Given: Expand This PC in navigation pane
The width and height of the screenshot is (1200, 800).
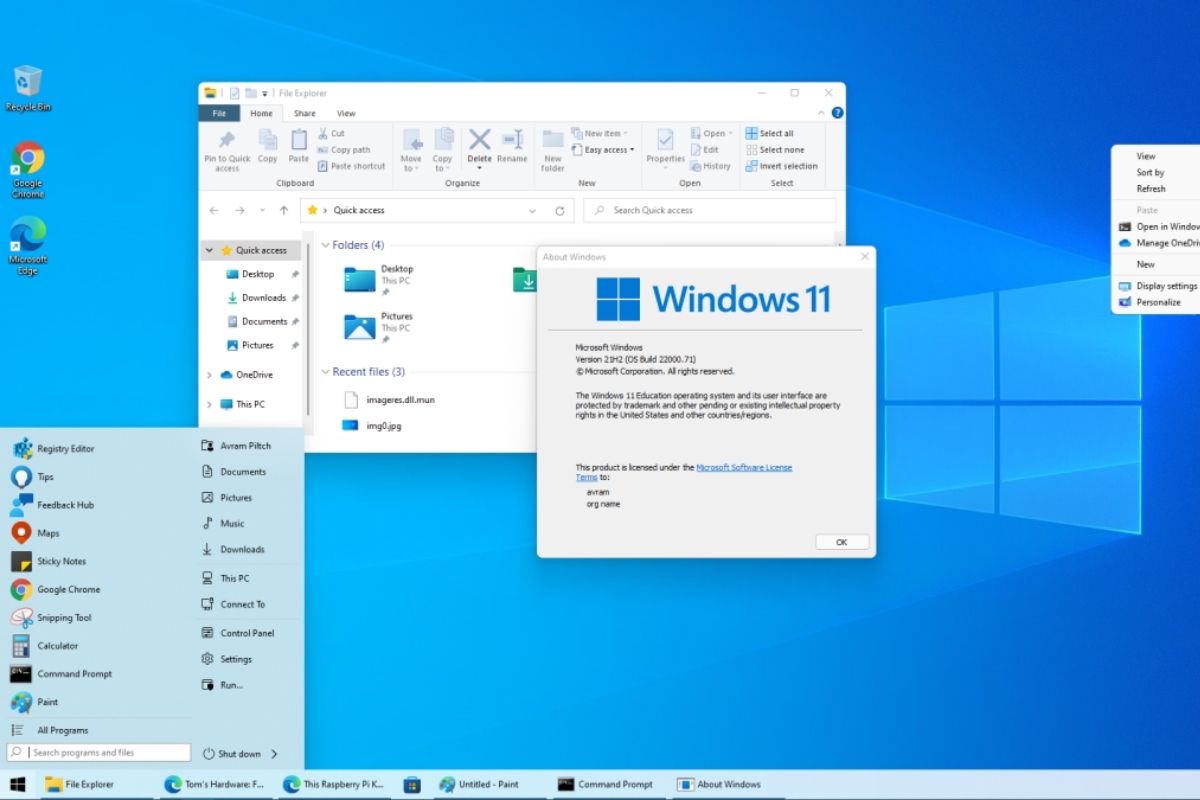Looking at the screenshot, I should pos(209,405).
